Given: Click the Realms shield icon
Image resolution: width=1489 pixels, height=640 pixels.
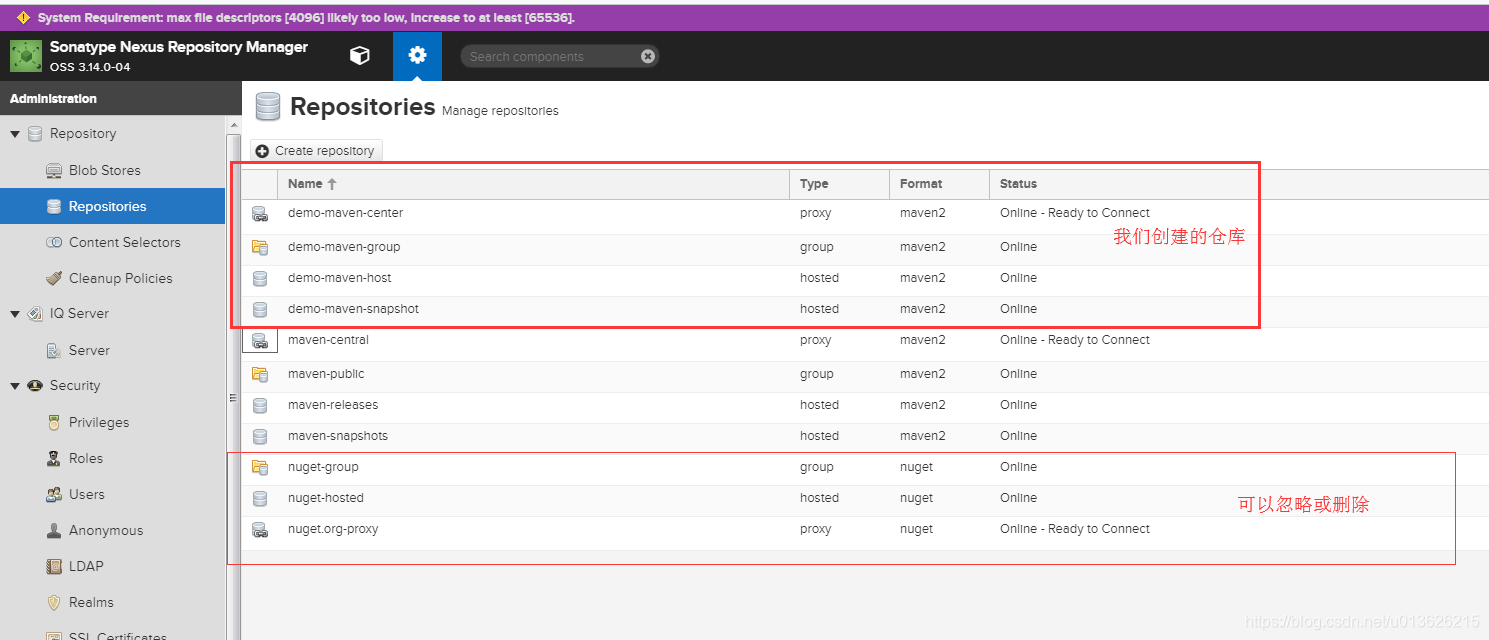Looking at the screenshot, I should click(54, 603).
